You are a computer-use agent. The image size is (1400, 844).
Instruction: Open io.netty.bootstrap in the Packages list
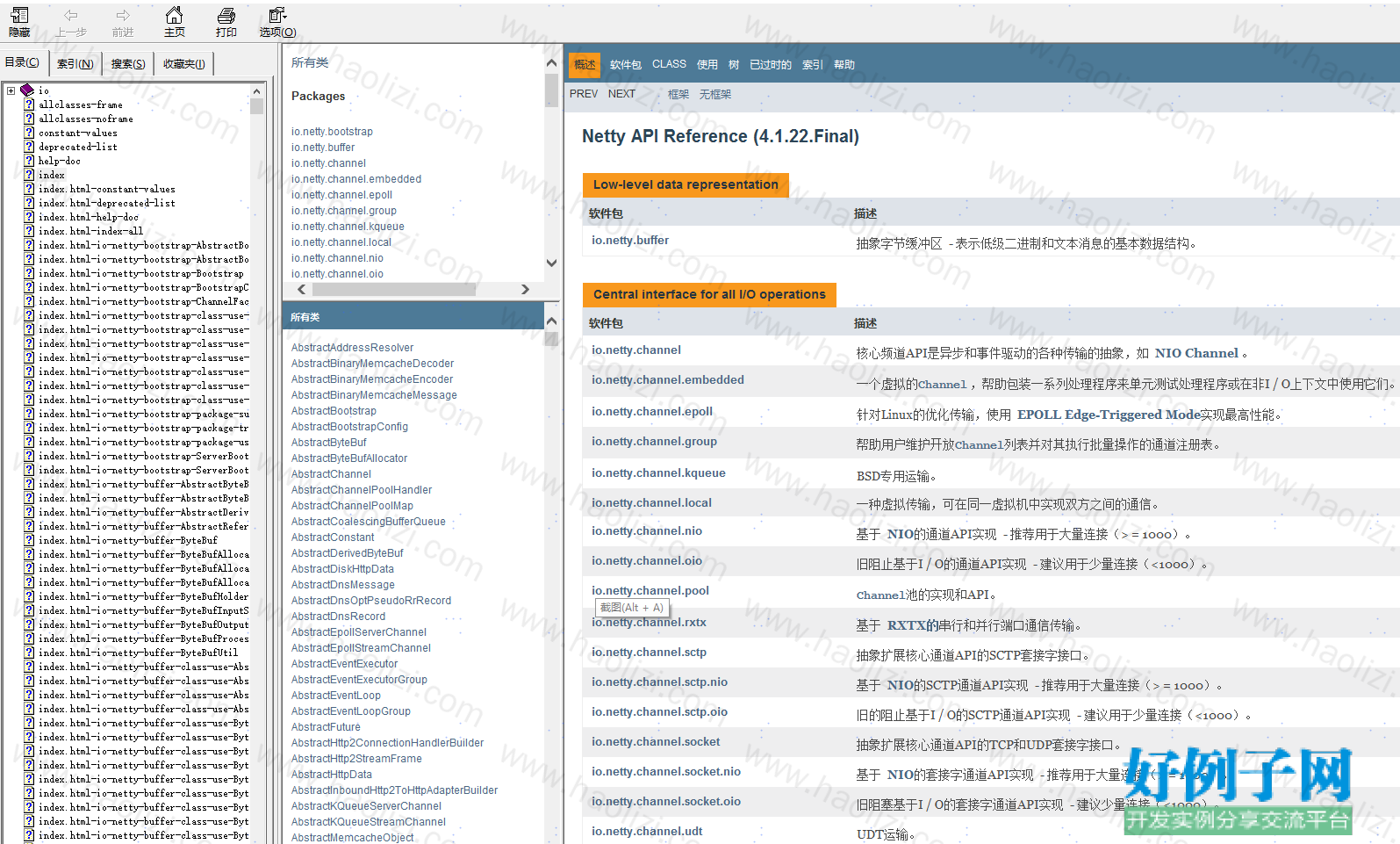tap(332, 132)
